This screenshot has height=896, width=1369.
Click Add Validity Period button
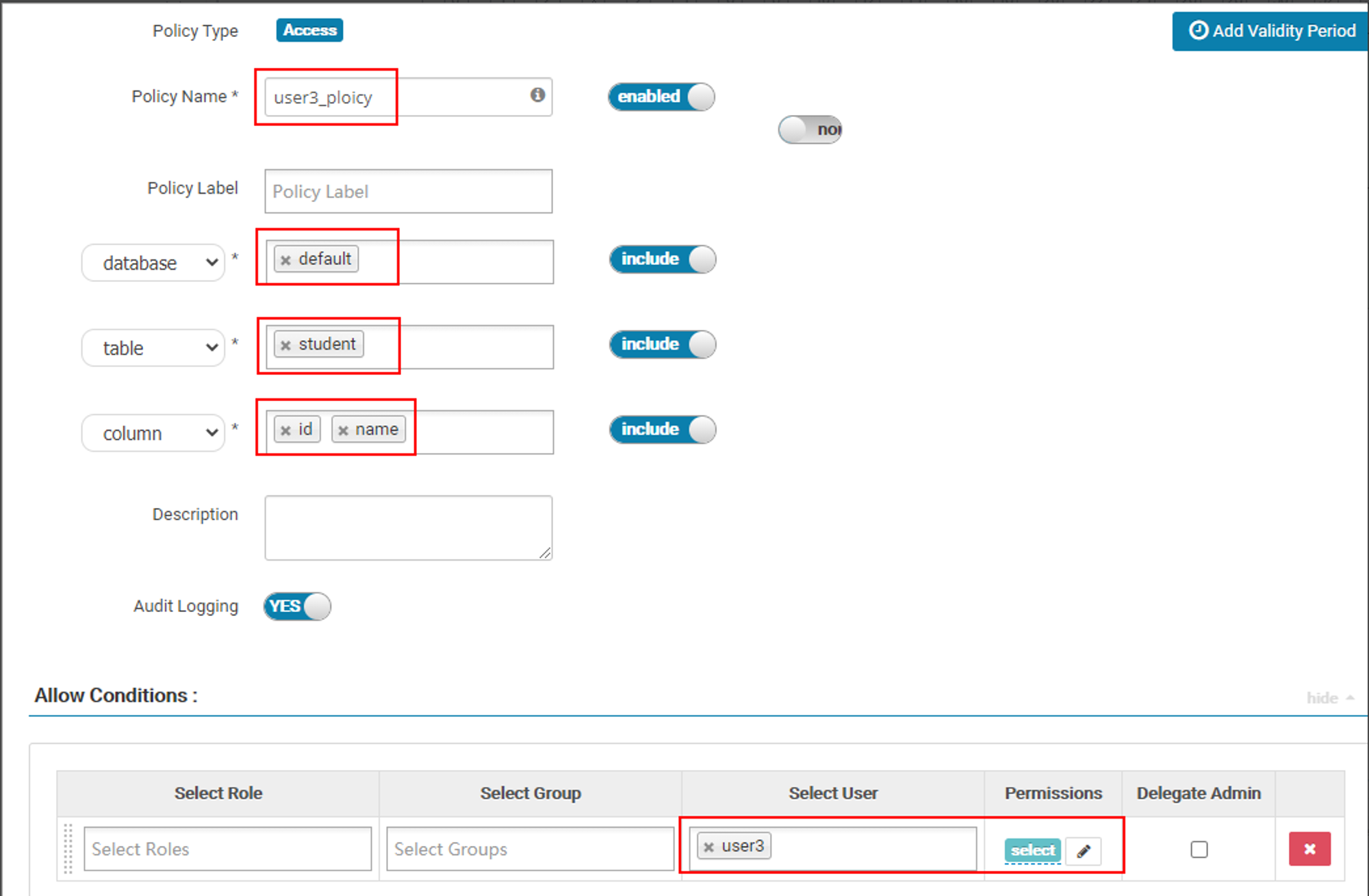pos(1270,31)
